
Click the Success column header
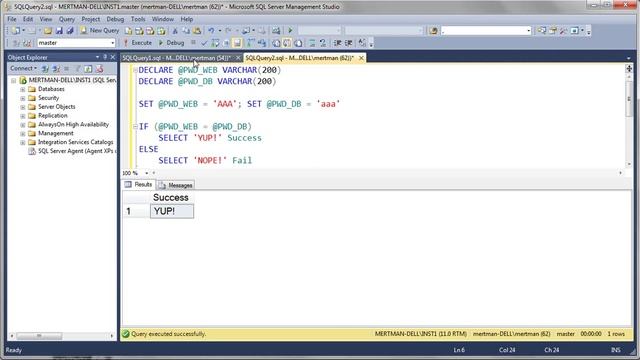pyautogui.click(x=171, y=198)
